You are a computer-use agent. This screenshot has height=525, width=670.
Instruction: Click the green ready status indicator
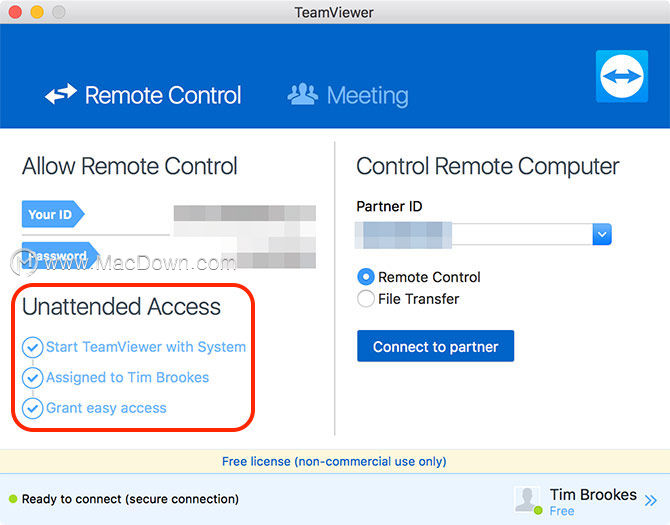[13, 499]
